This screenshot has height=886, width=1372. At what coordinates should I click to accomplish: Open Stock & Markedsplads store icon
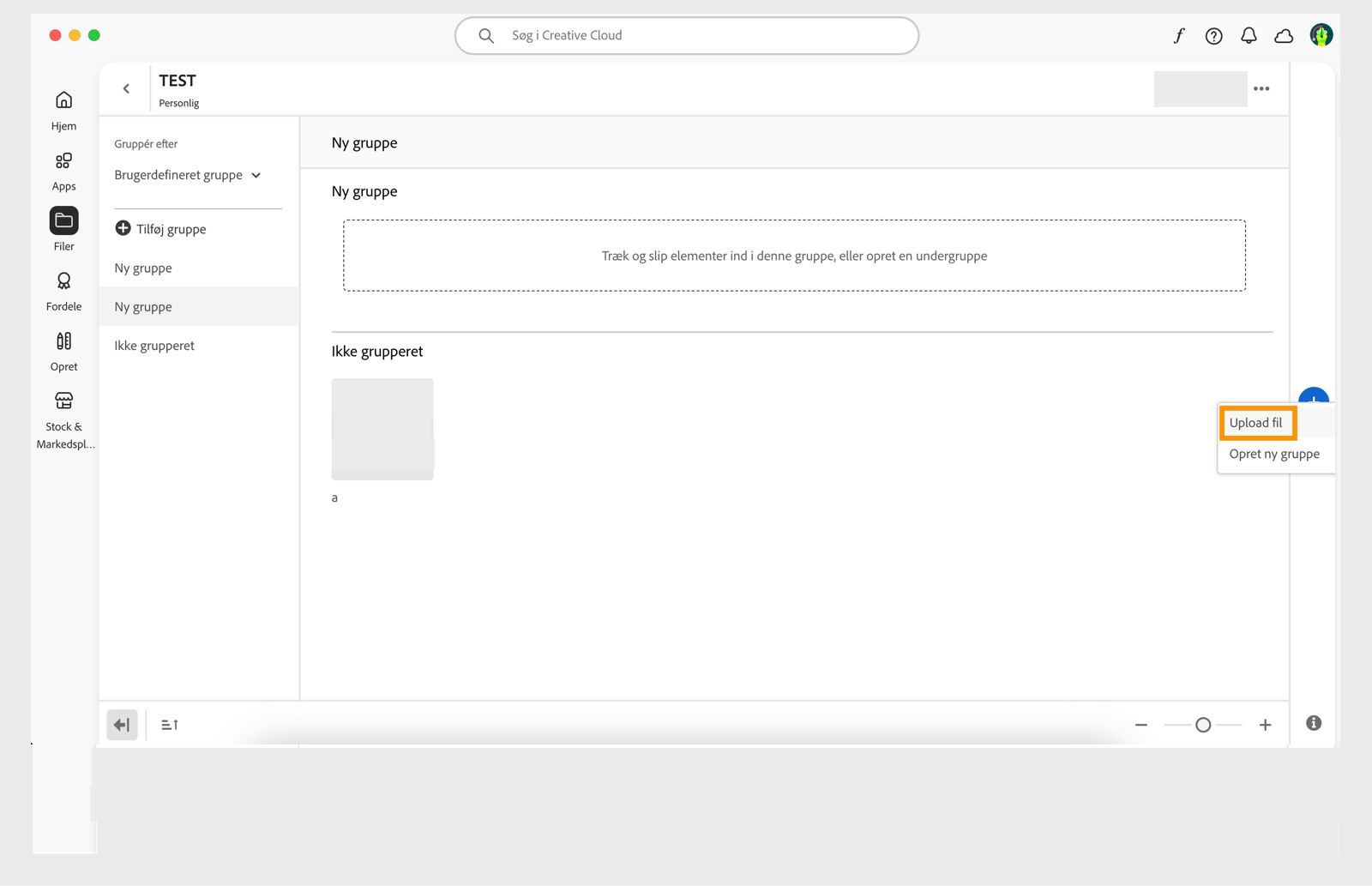tap(63, 401)
